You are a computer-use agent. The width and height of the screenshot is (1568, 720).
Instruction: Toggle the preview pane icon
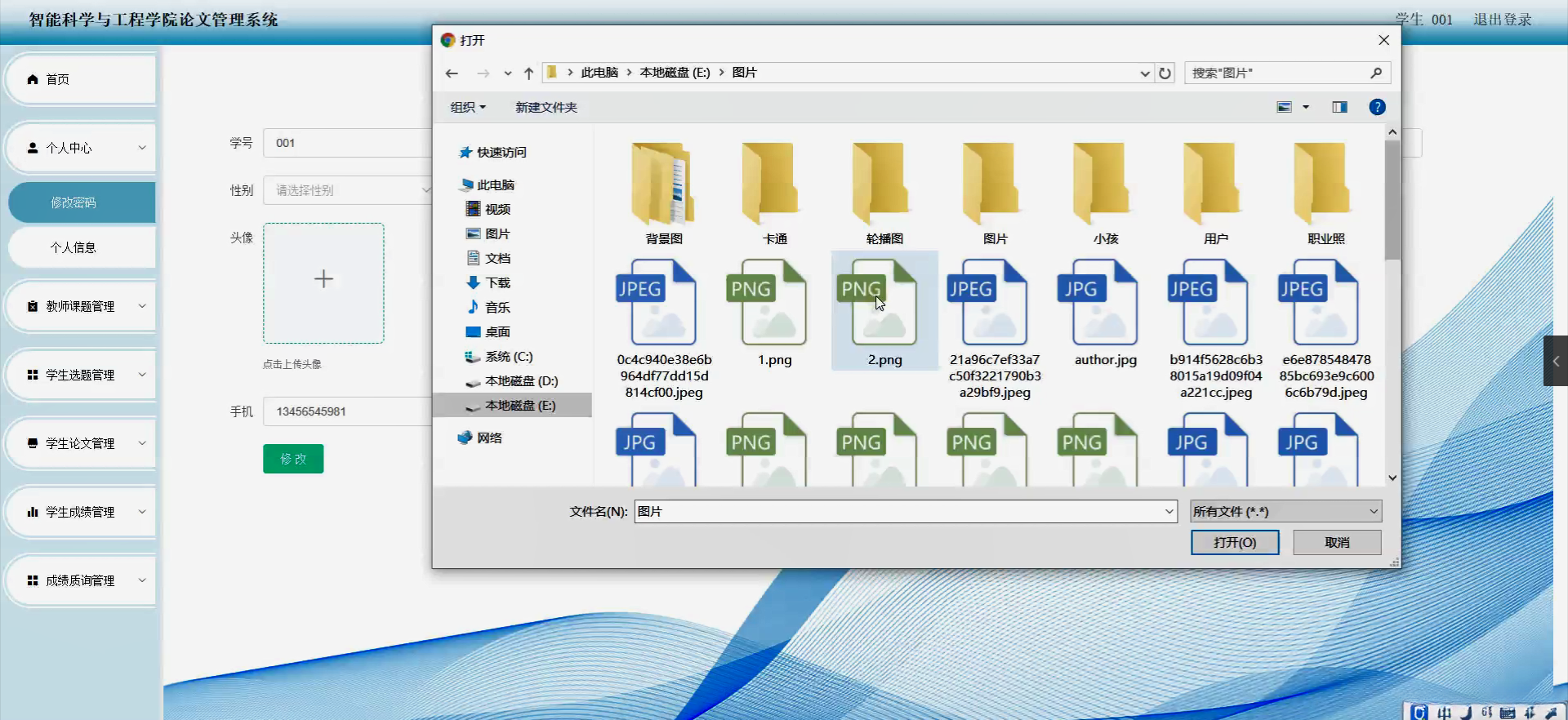[1339, 107]
